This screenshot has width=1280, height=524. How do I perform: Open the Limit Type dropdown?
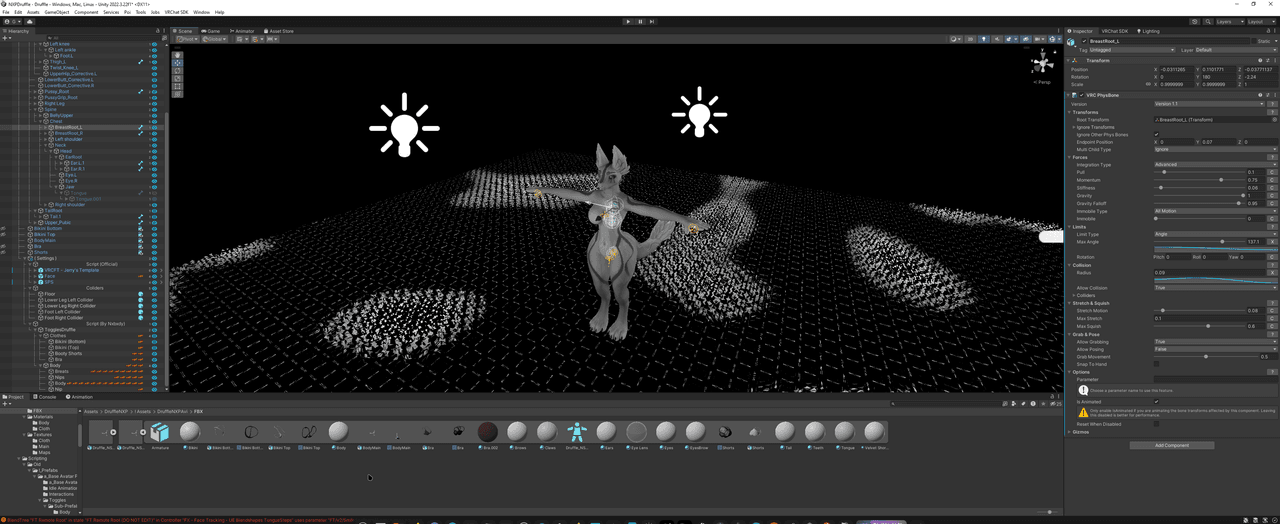pos(1215,234)
